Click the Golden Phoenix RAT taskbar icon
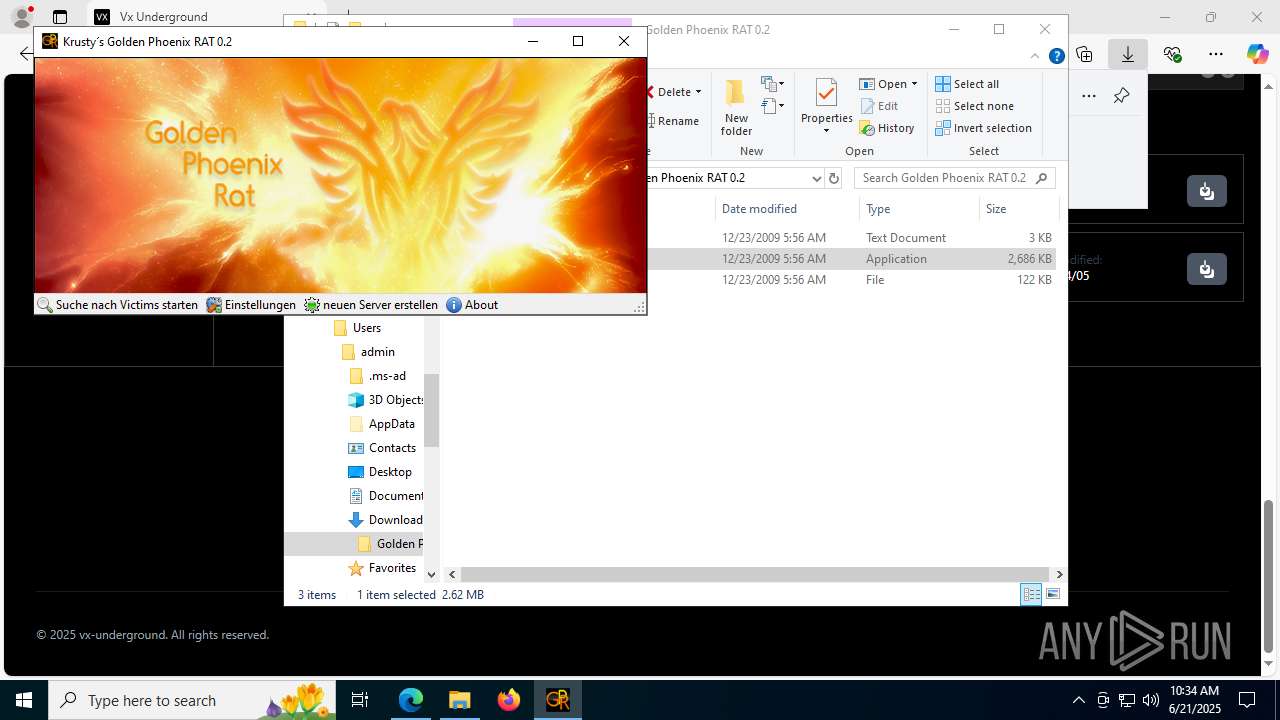The height and width of the screenshot is (720, 1280). 557,700
